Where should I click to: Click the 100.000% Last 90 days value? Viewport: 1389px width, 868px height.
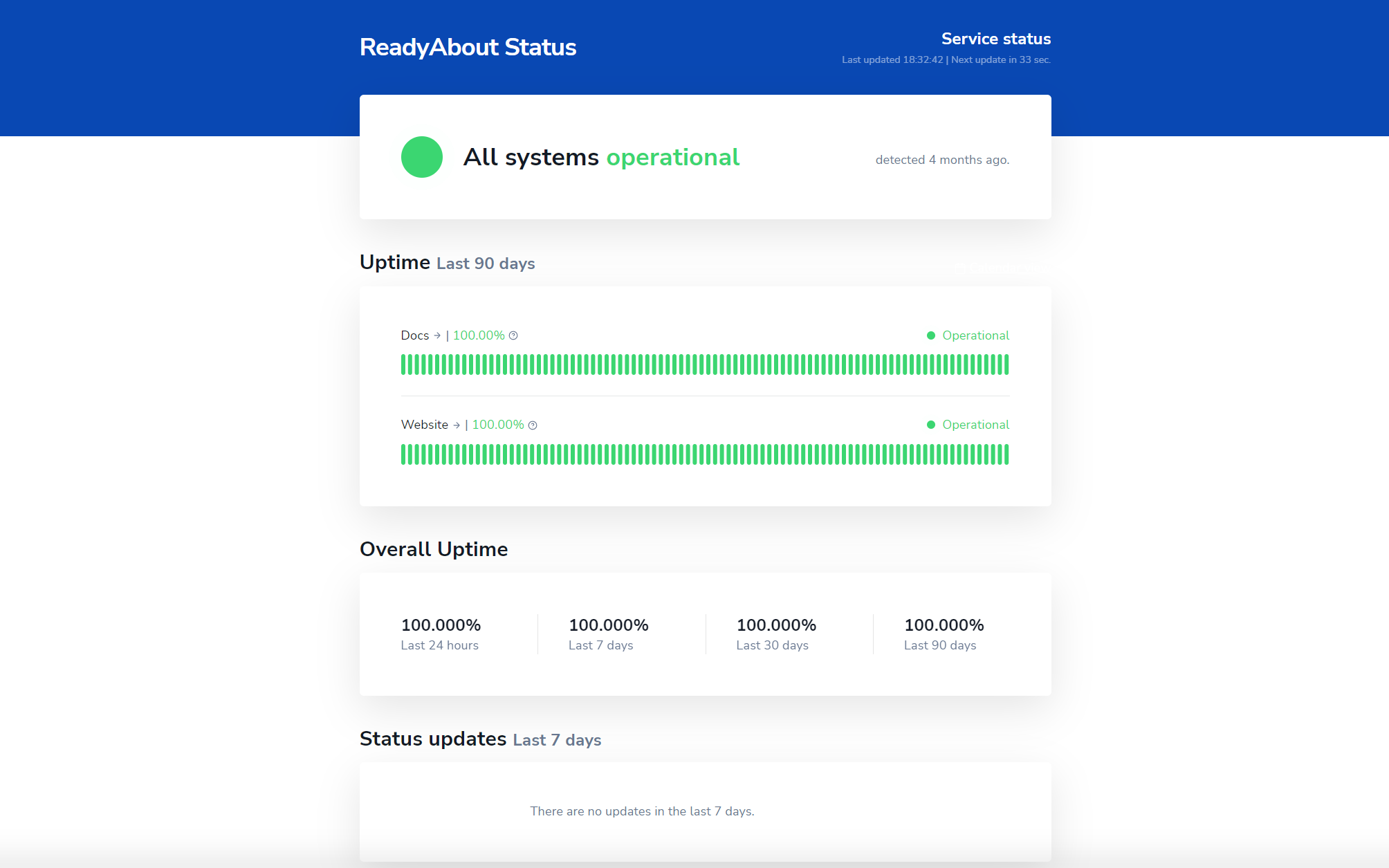click(x=944, y=625)
